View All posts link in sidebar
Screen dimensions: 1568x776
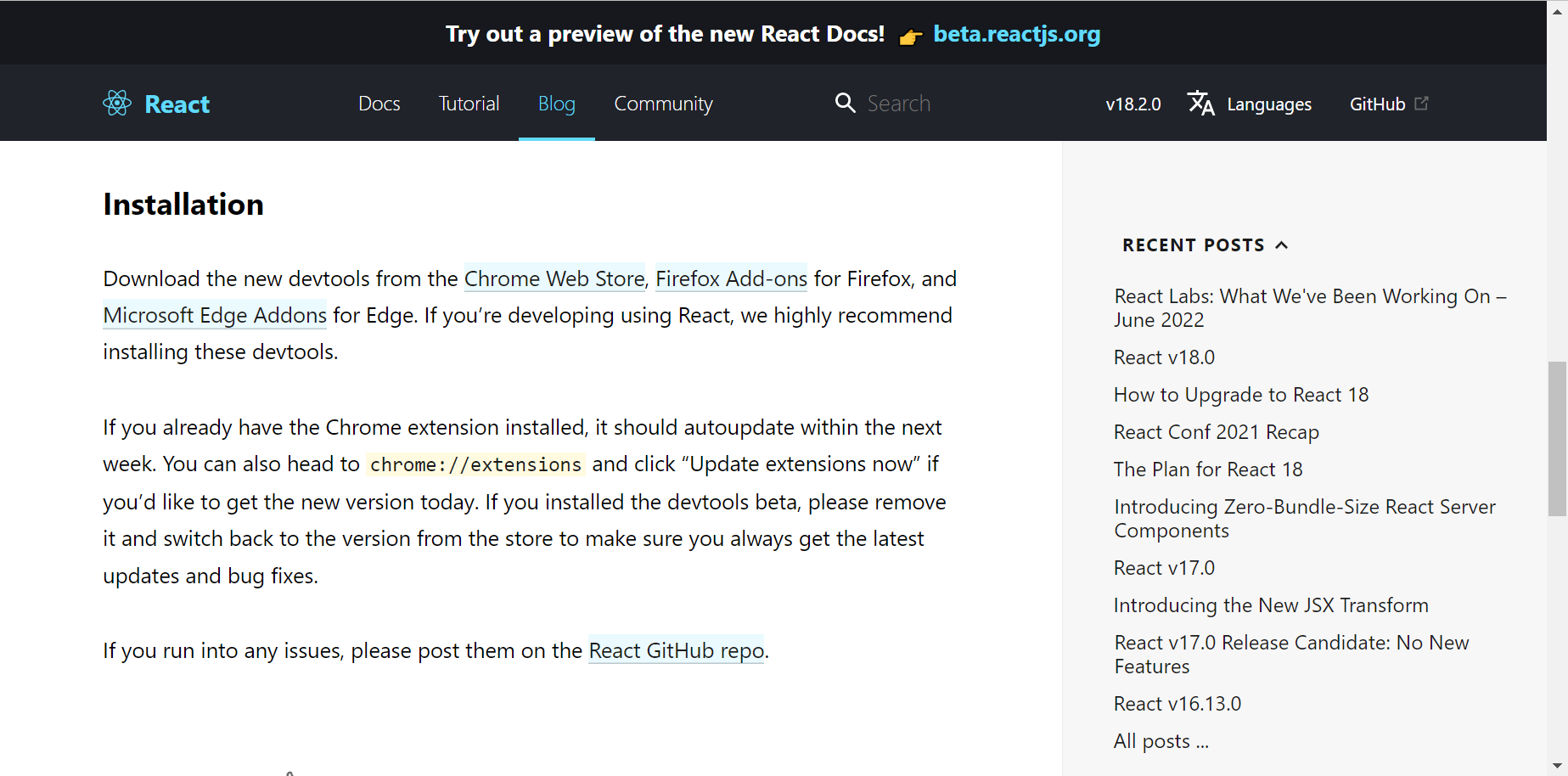(x=1161, y=741)
